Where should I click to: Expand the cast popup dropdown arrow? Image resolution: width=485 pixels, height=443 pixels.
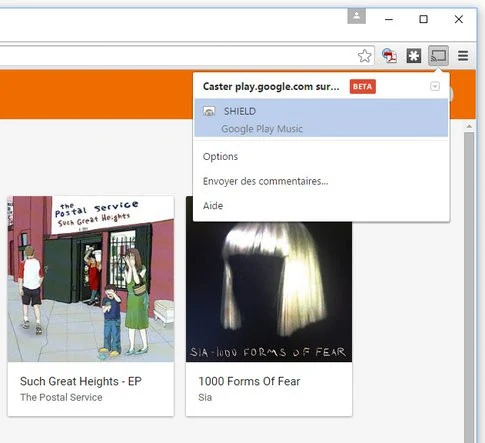point(435,87)
